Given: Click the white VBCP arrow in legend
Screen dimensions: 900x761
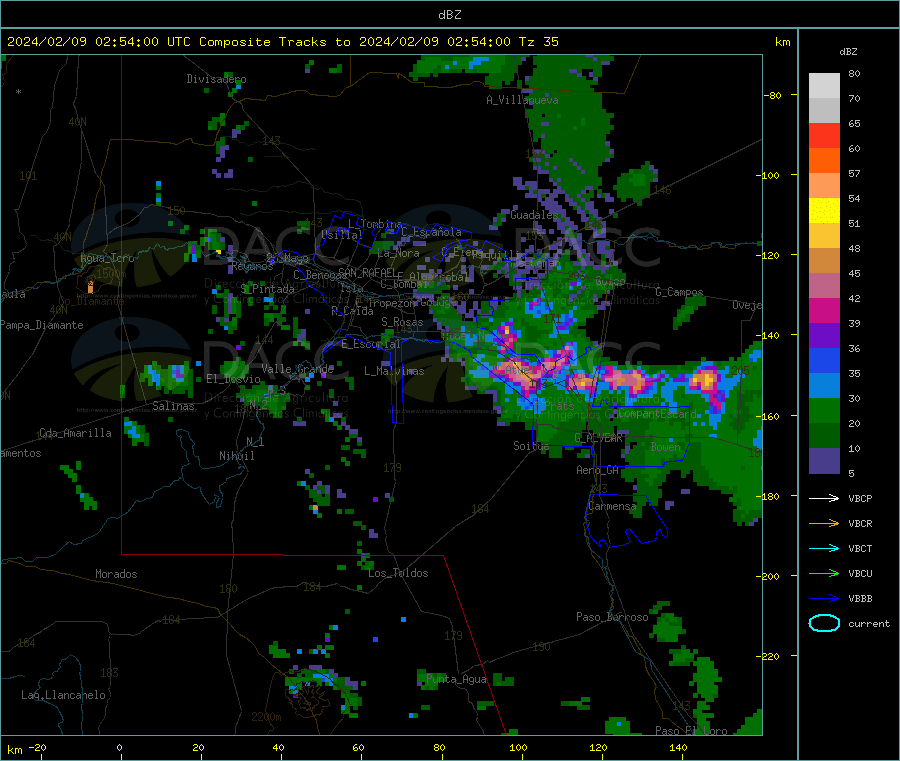Looking at the screenshot, I should click(x=824, y=498).
